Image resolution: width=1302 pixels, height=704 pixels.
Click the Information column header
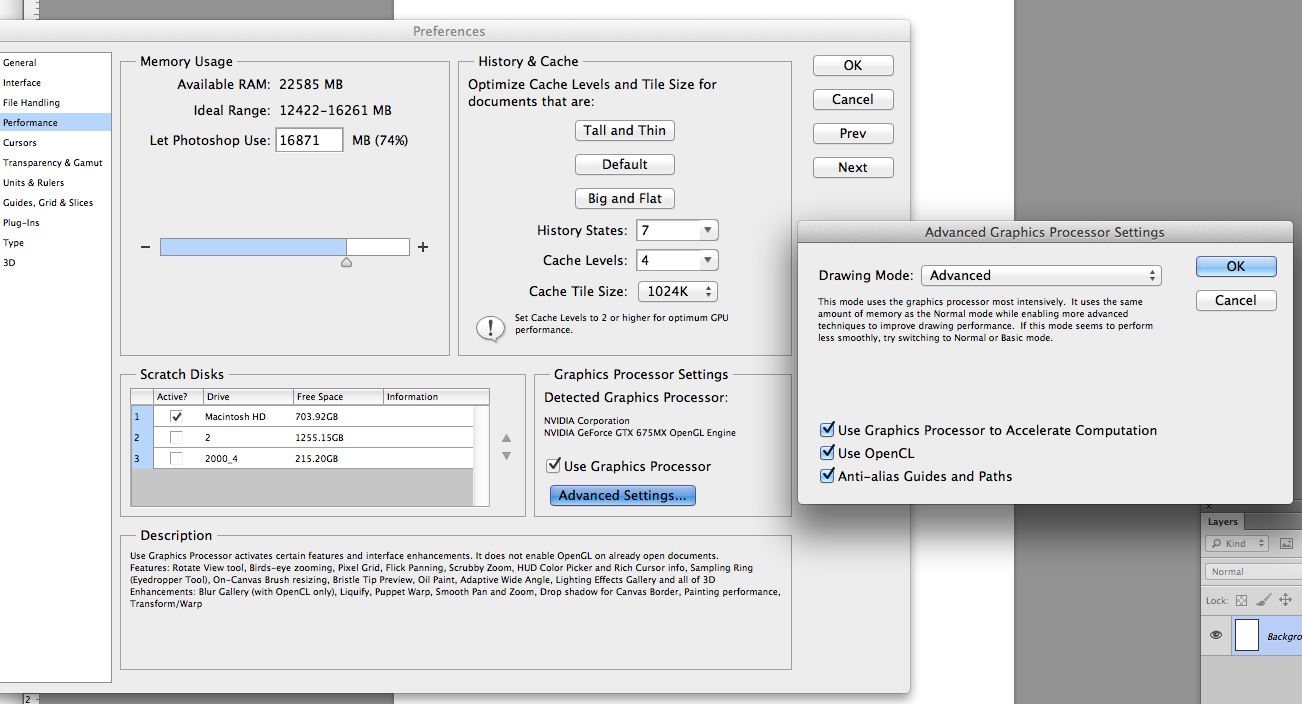(436, 397)
